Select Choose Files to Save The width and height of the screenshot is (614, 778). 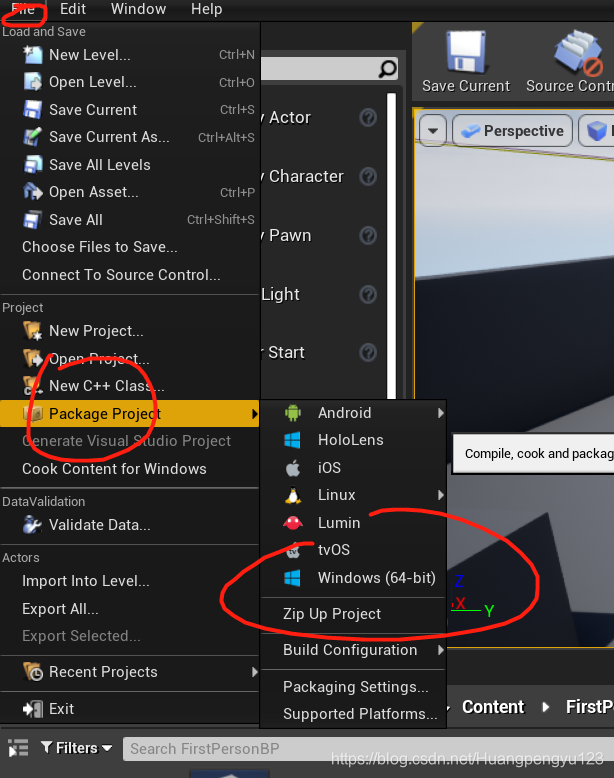(x=130, y=247)
